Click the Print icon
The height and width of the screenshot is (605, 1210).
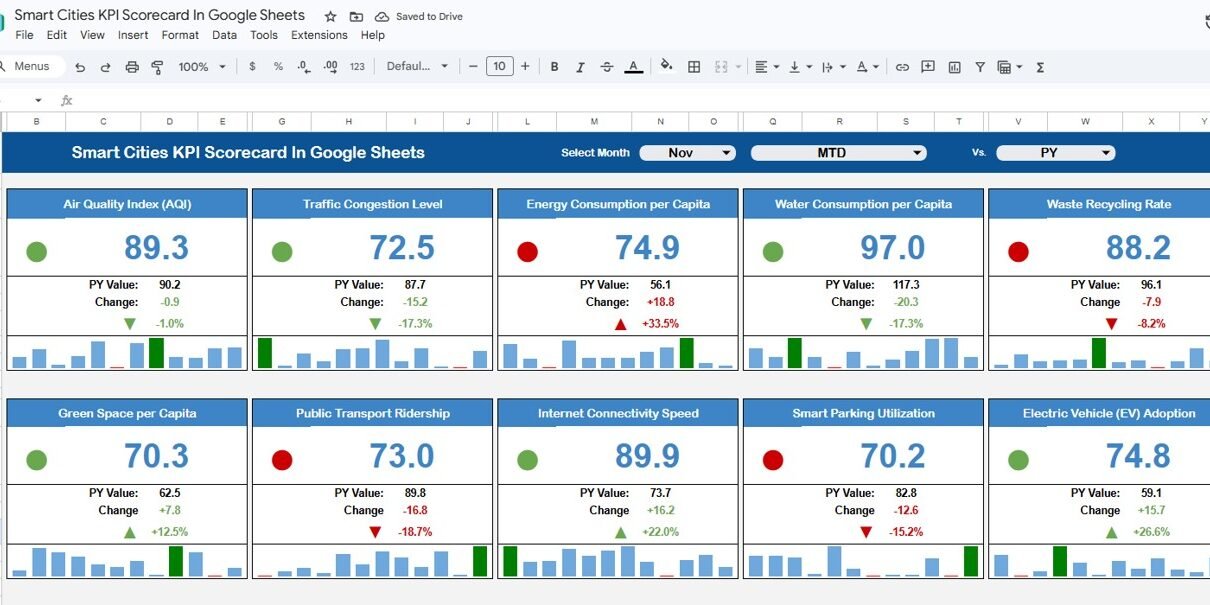[x=132, y=67]
